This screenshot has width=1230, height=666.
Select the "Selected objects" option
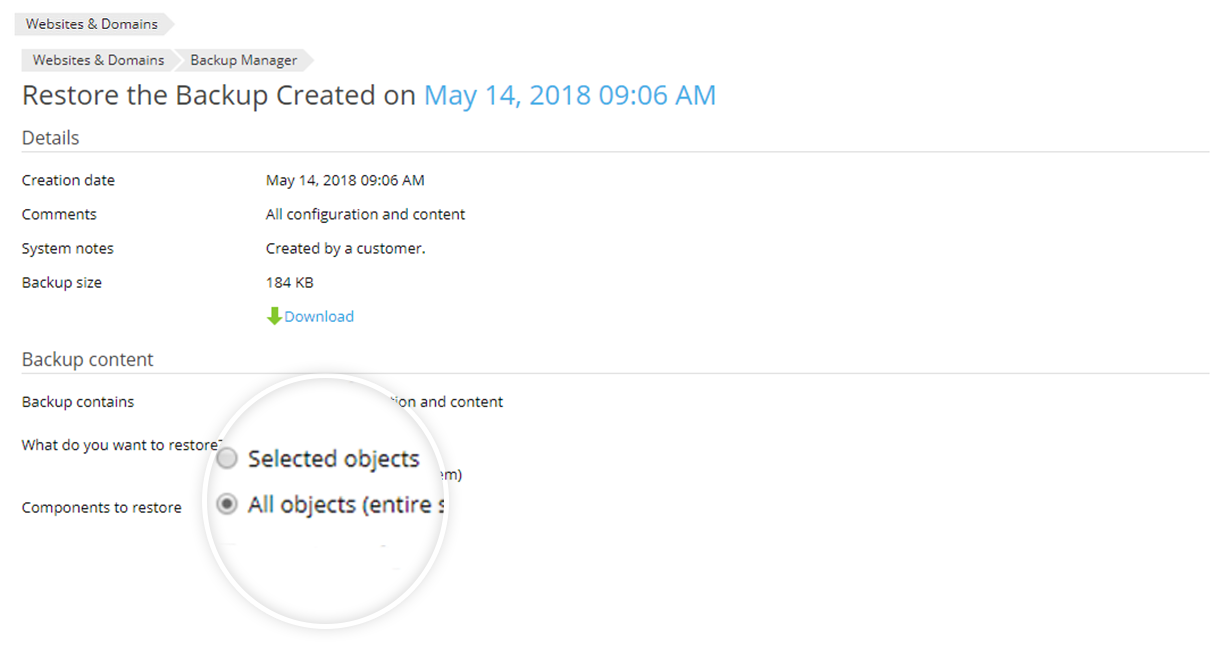click(x=227, y=458)
